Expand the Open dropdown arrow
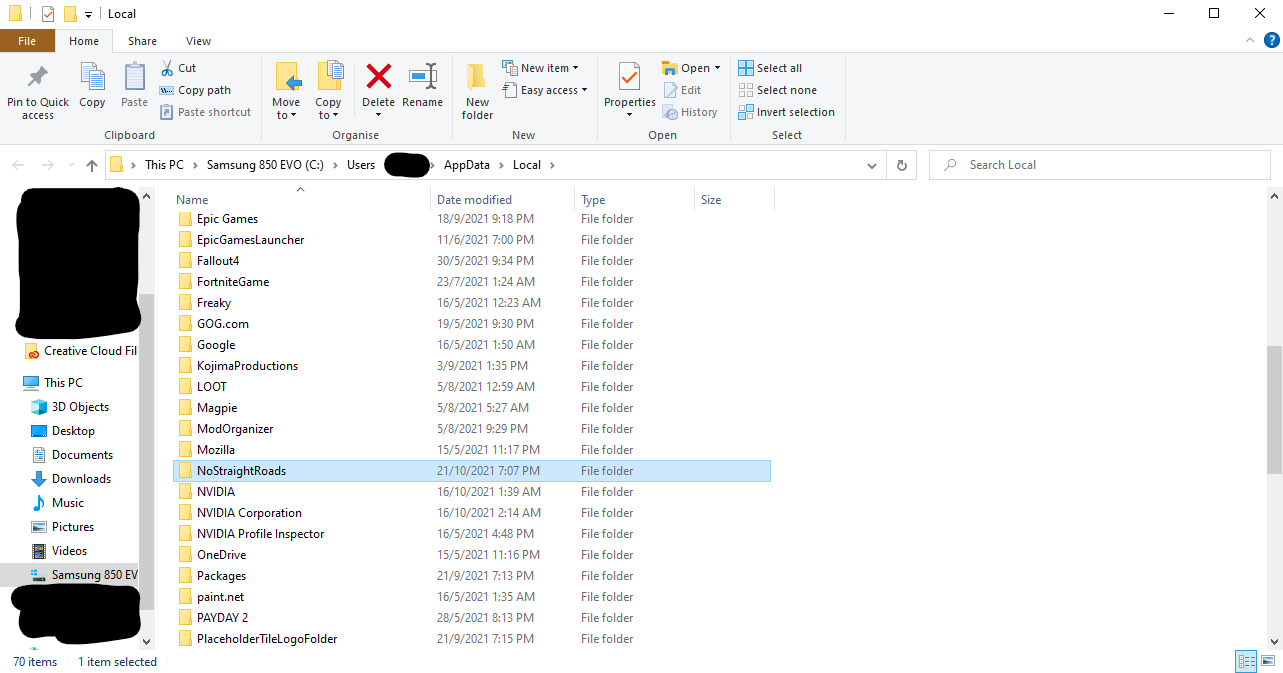This screenshot has height=673, width=1283. coord(717,69)
